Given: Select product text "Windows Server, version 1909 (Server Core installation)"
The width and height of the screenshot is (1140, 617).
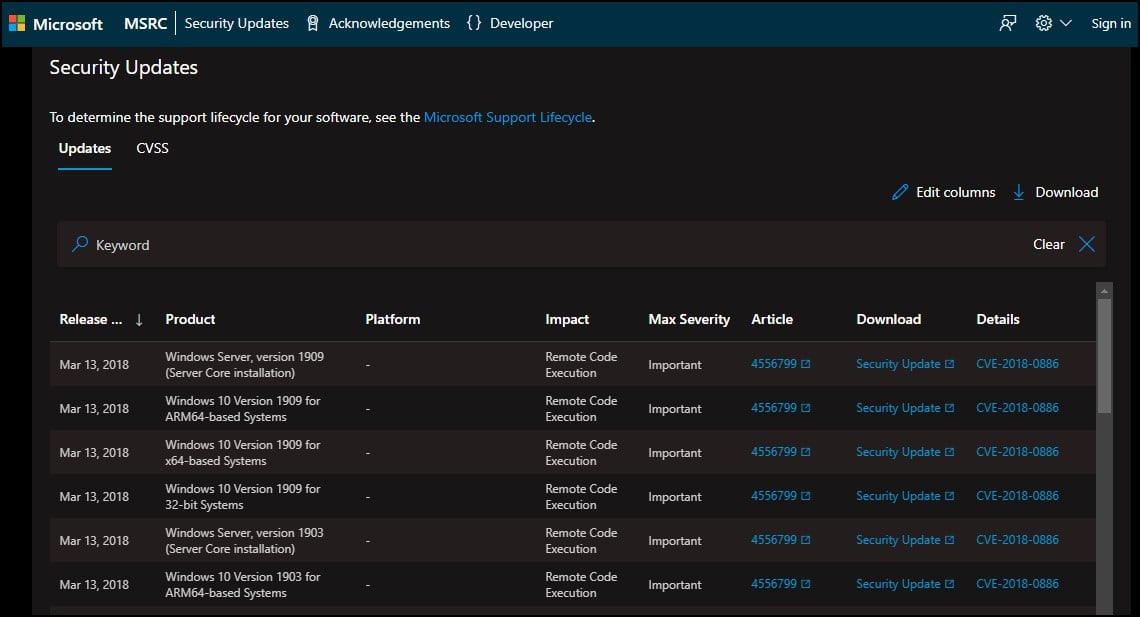Looking at the screenshot, I should 244,365.
